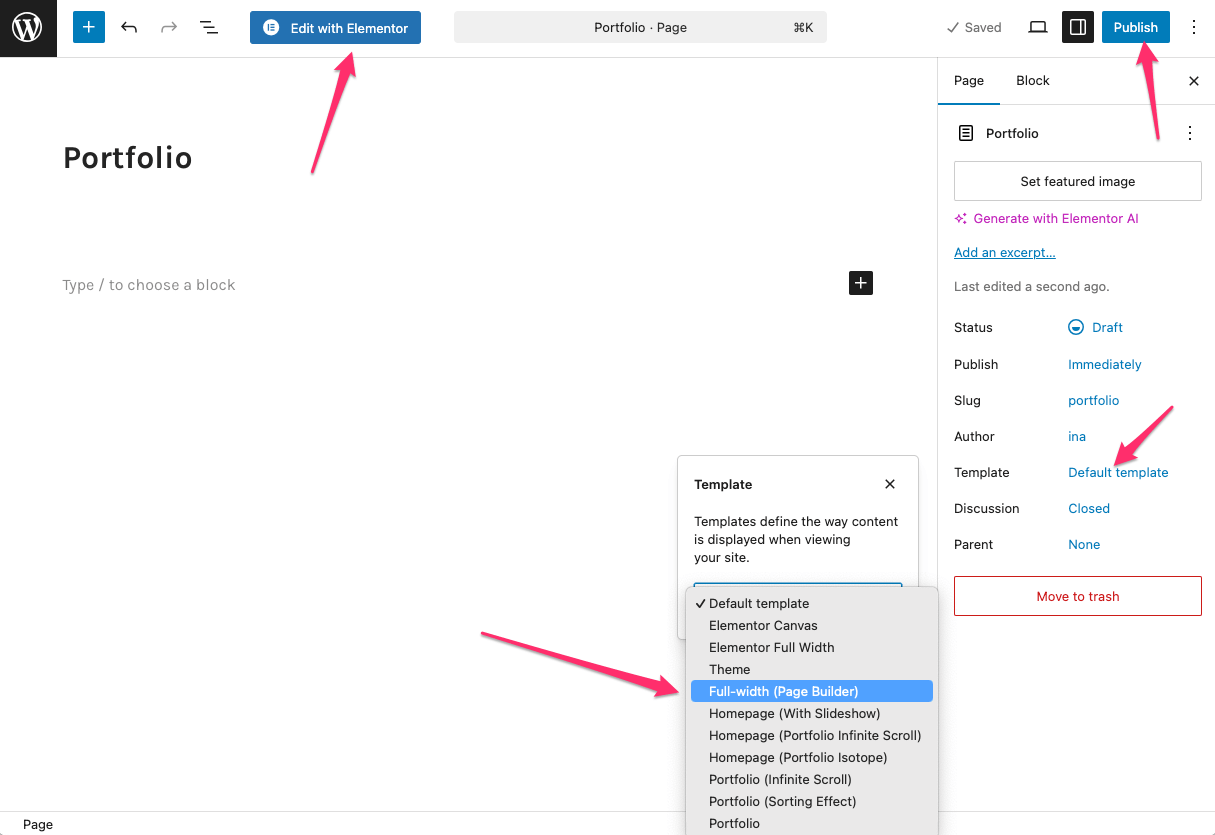Click the black add block button in content

tap(860, 284)
